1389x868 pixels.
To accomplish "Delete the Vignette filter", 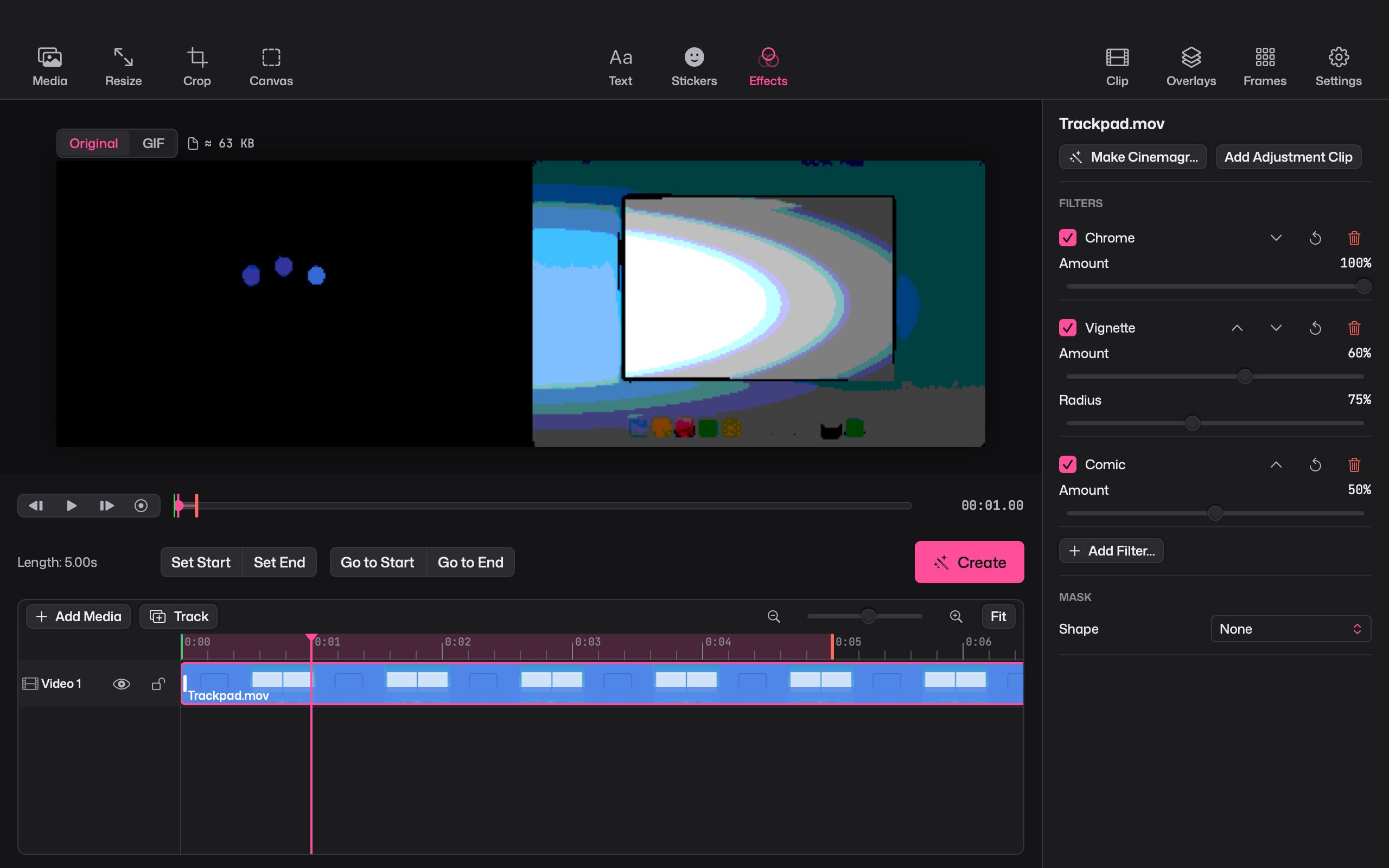I will point(1354,328).
